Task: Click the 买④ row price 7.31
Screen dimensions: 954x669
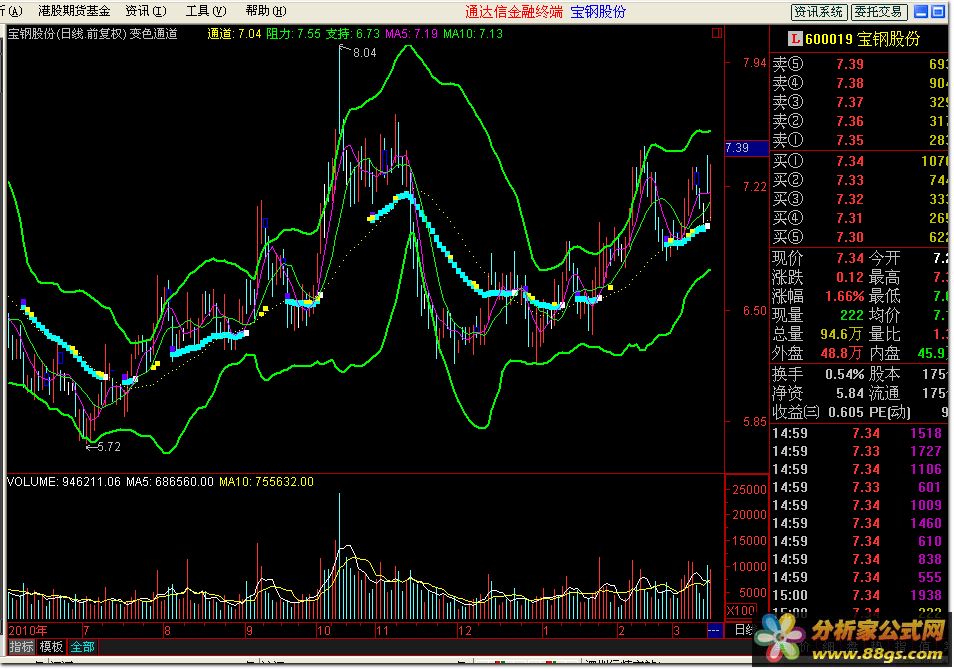Action: pos(850,218)
